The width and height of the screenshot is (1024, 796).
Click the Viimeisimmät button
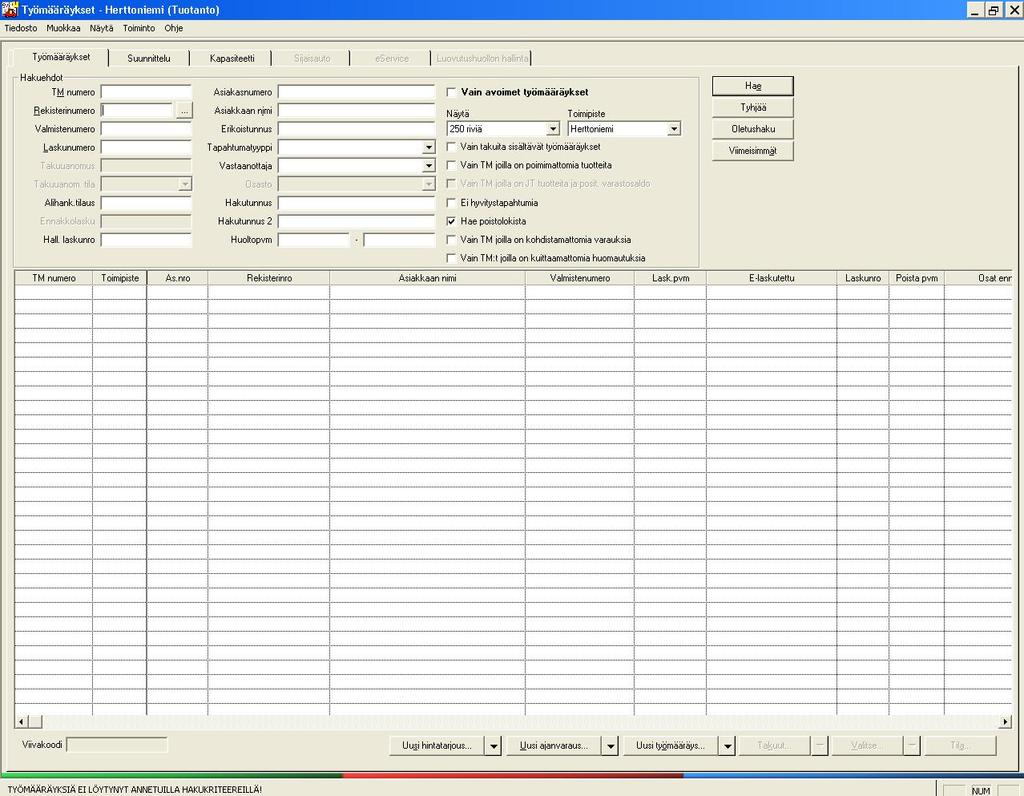click(753, 150)
